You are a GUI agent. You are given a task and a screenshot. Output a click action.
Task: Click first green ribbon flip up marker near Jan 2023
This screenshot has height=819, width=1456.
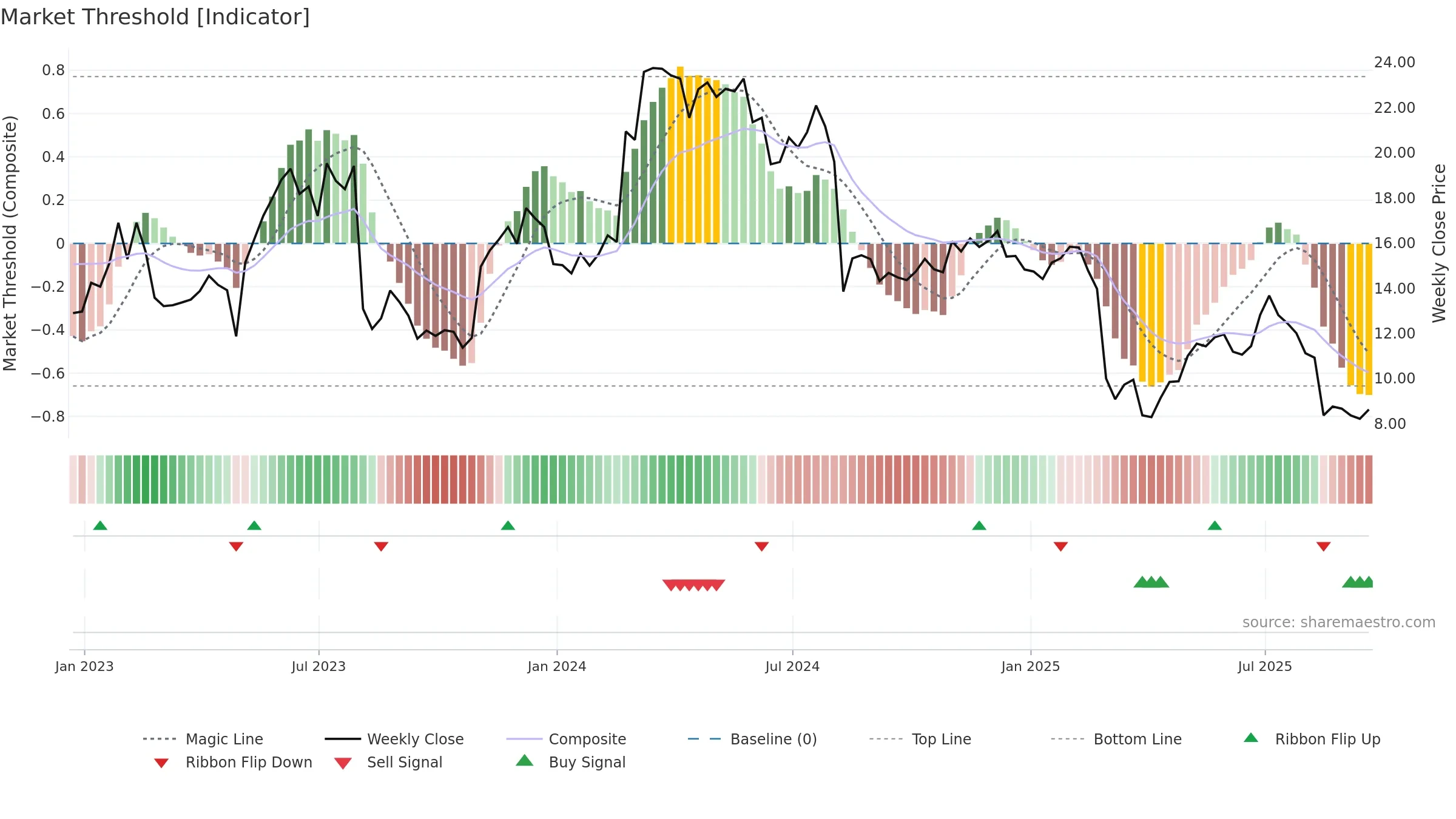[x=100, y=525]
